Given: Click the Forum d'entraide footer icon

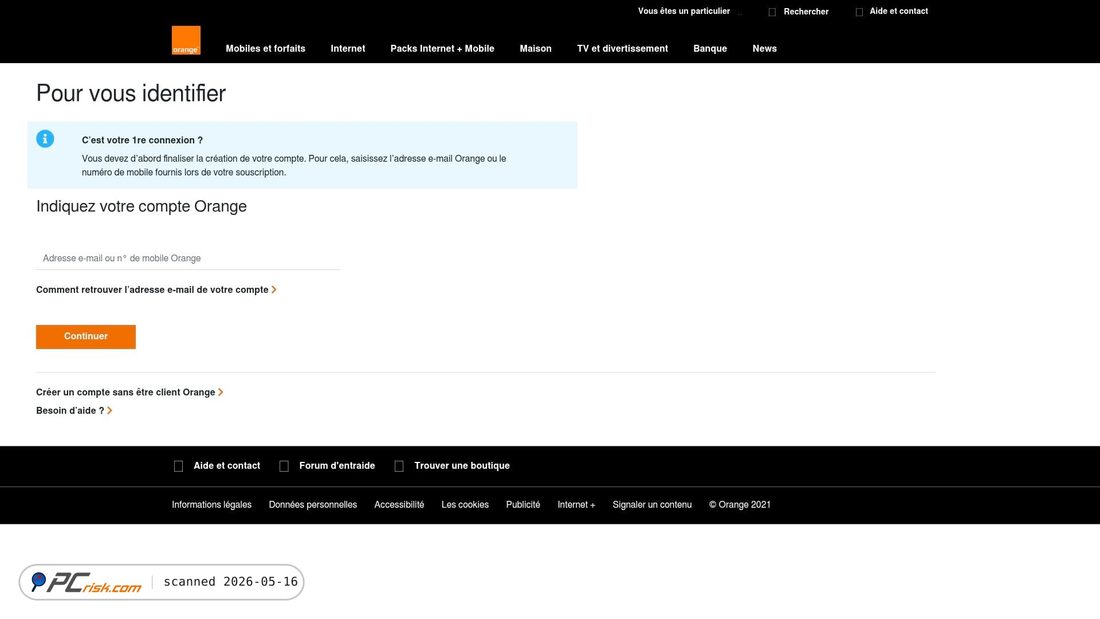Looking at the screenshot, I should [x=283, y=466].
